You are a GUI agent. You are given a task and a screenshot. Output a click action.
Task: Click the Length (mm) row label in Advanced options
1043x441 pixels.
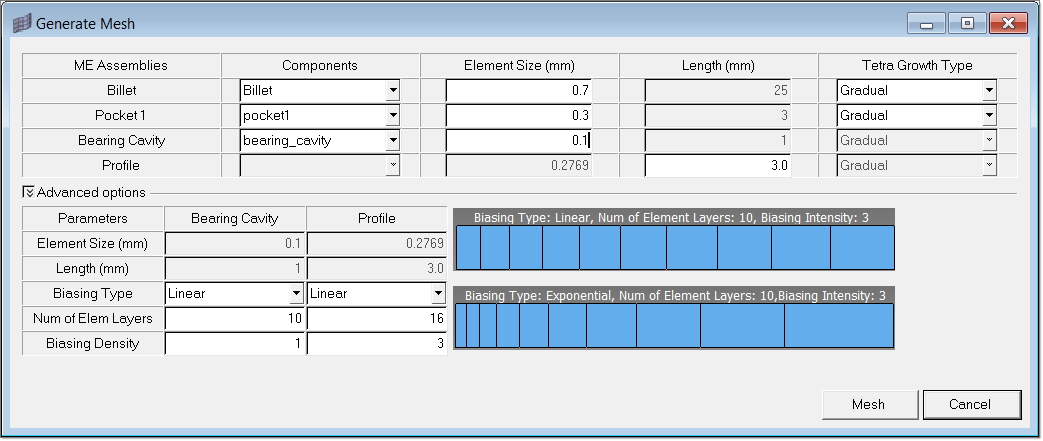pos(92,269)
